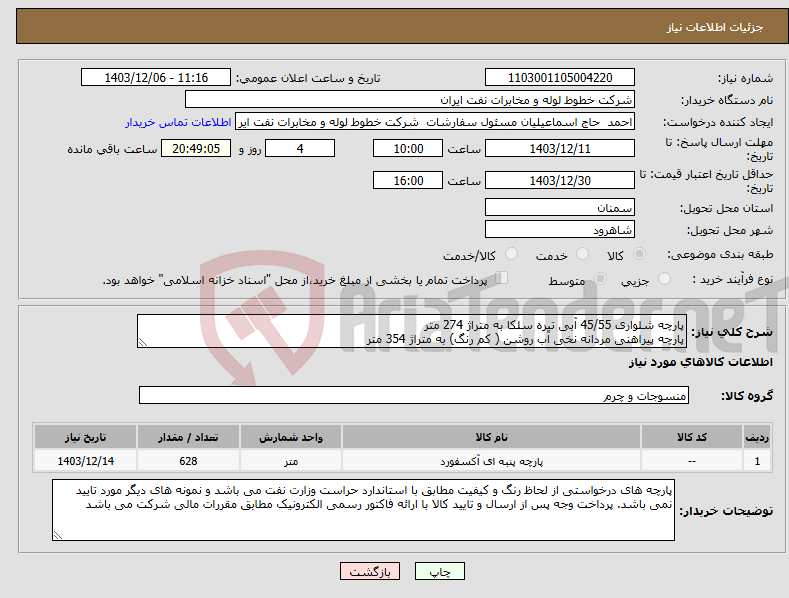This screenshot has width=789, height=598.
Task: Click the delivery province field سمنان
Action: 560,207
